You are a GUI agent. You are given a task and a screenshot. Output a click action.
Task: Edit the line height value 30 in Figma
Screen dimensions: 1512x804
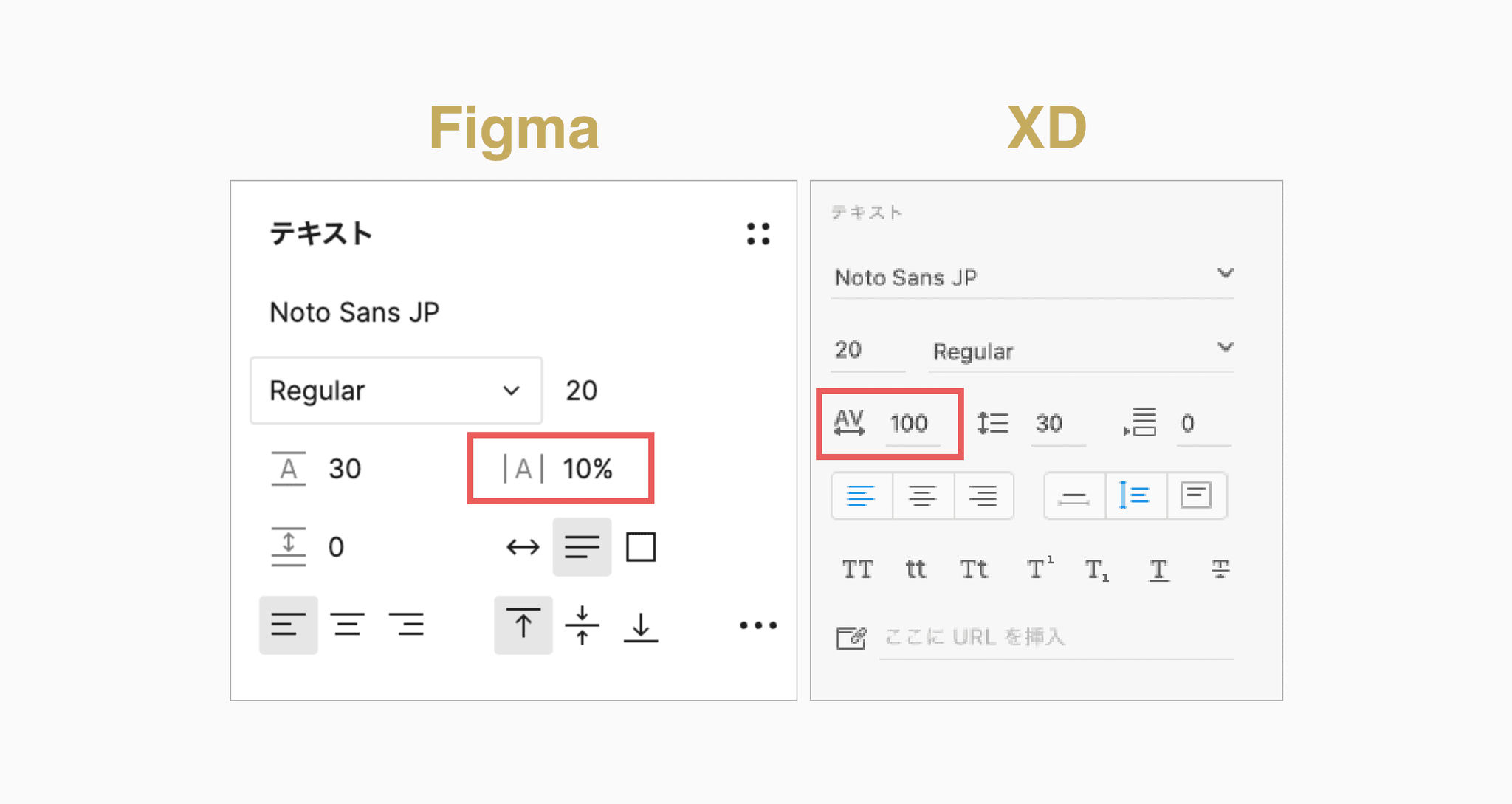click(345, 469)
